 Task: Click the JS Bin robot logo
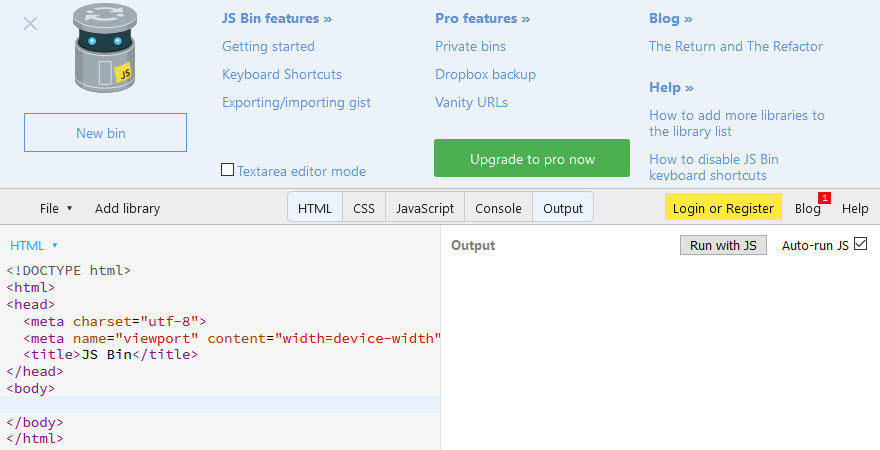(x=104, y=50)
